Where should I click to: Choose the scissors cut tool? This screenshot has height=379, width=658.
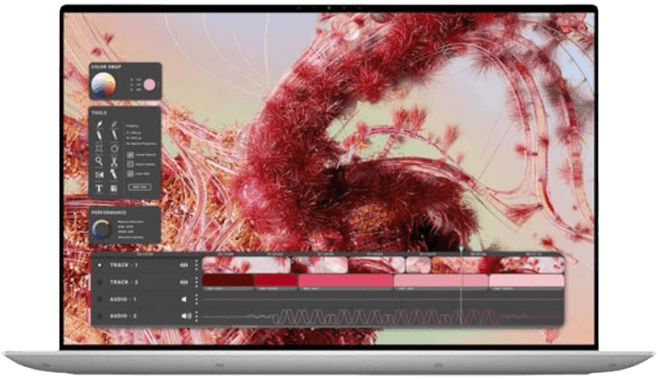(114, 161)
